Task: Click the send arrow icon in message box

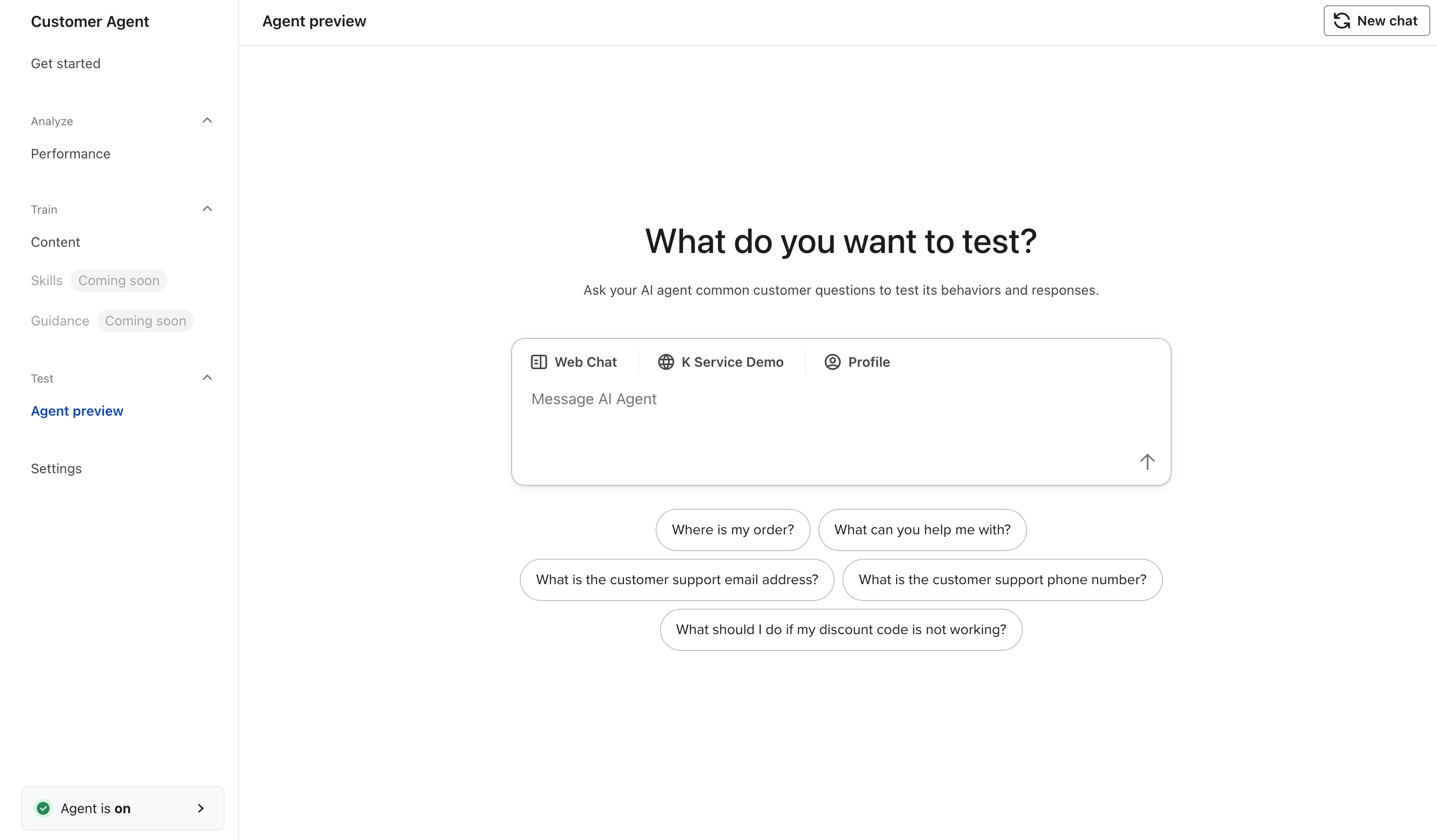Action: pyautogui.click(x=1147, y=461)
